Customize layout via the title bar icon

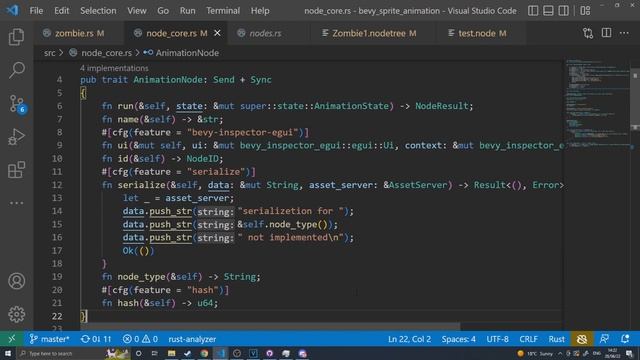[x=585, y=11]
